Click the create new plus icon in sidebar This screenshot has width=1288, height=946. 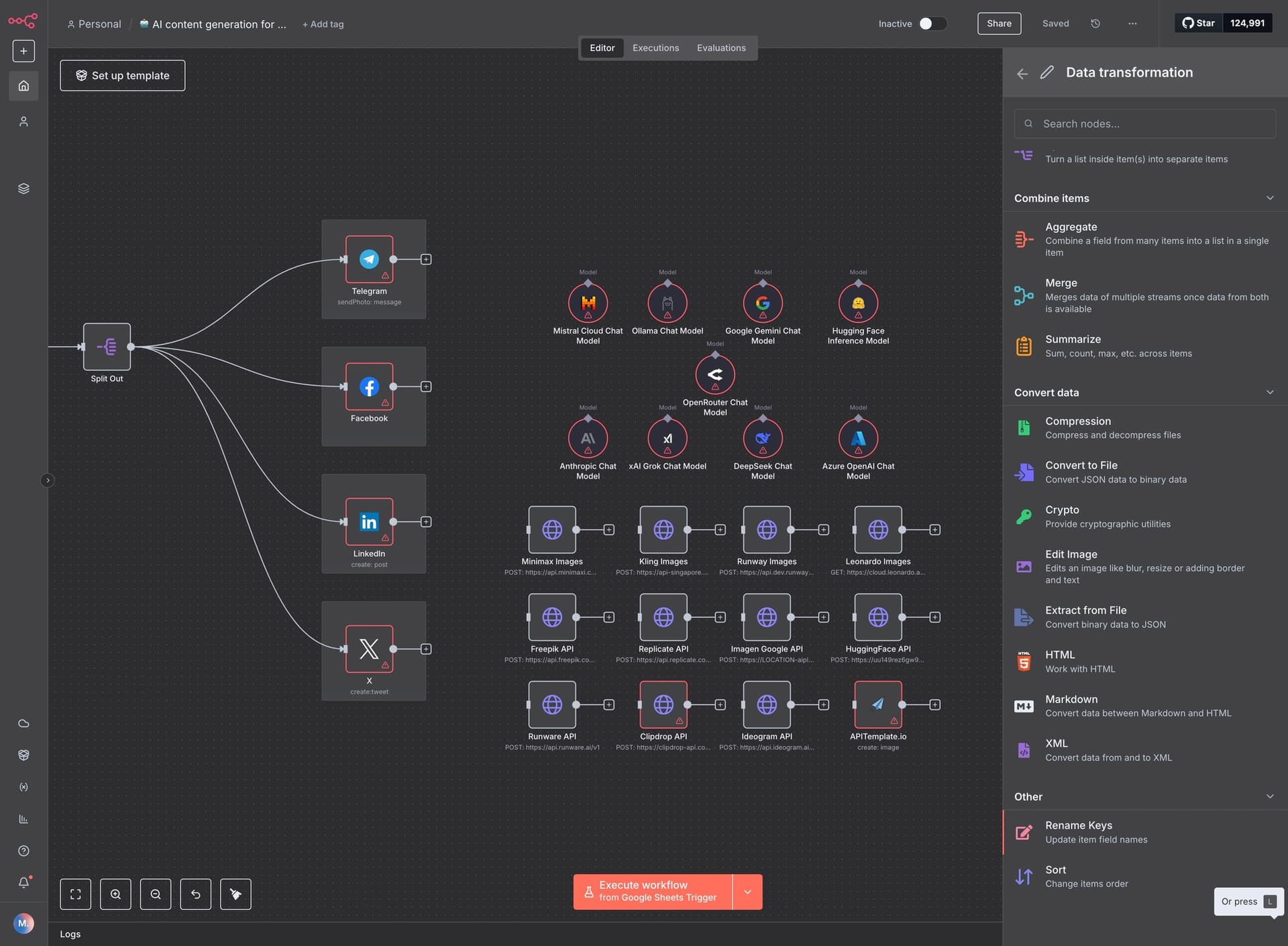[x=23, y=51]
